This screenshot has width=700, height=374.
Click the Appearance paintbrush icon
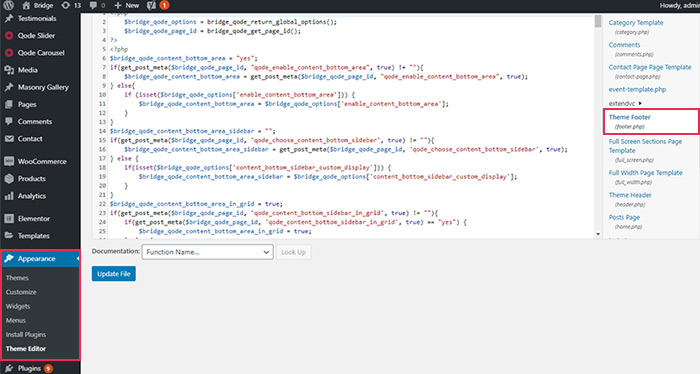click(x=9, y=259)
